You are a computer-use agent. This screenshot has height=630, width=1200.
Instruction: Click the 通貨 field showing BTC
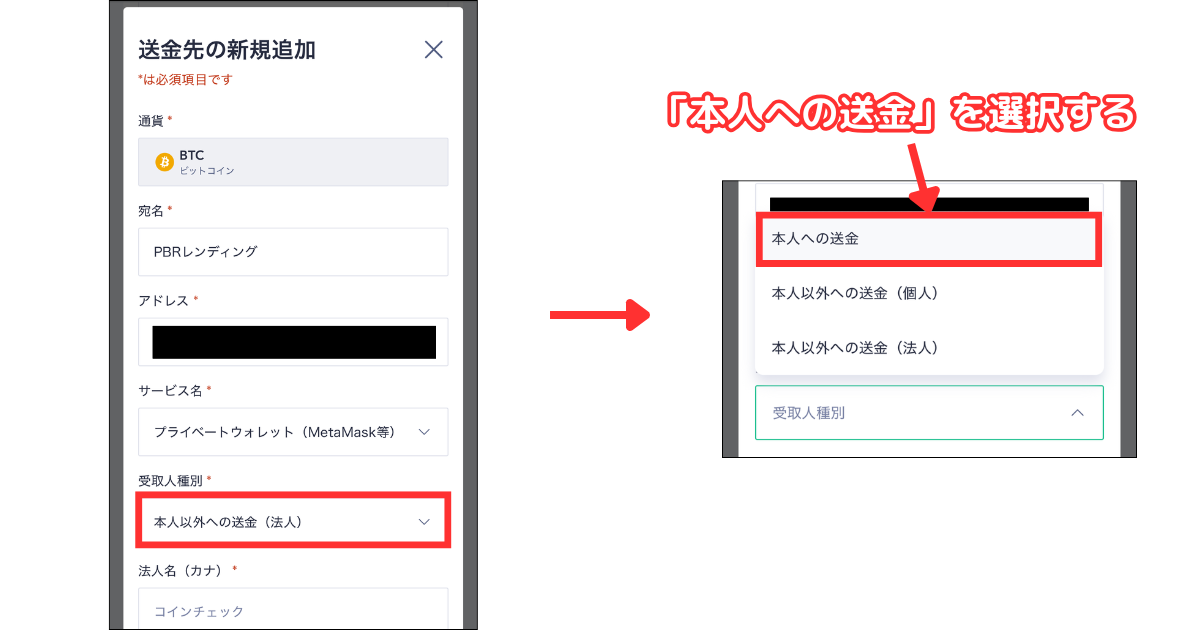pos(292,161)
